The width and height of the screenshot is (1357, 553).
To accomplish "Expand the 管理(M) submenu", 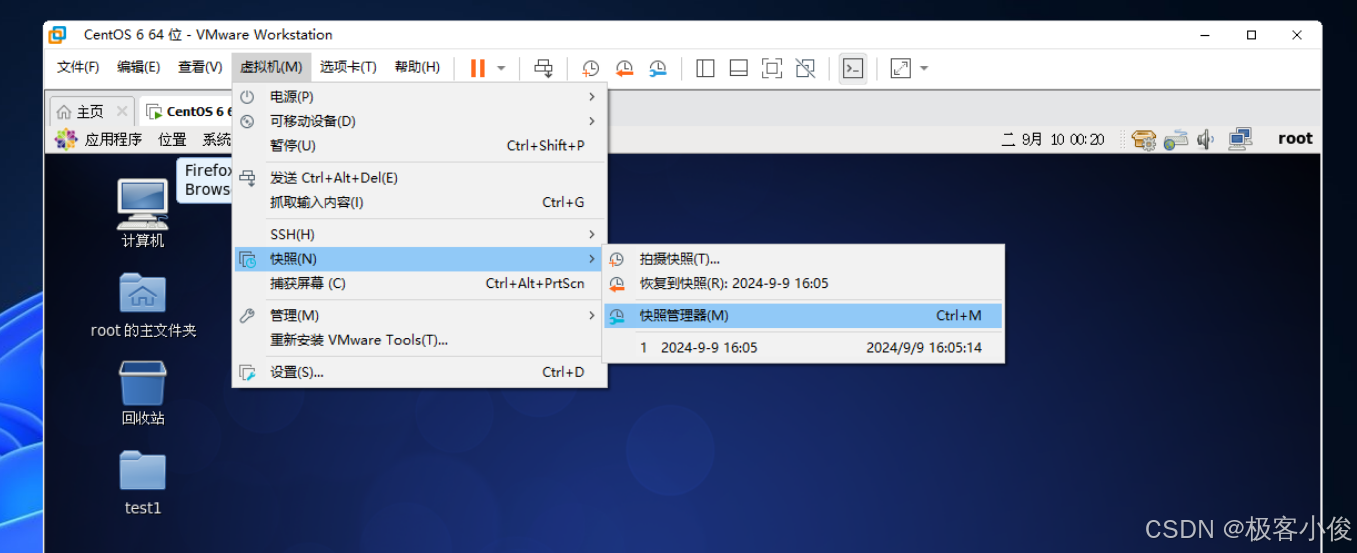I will (x=419, y=315).
